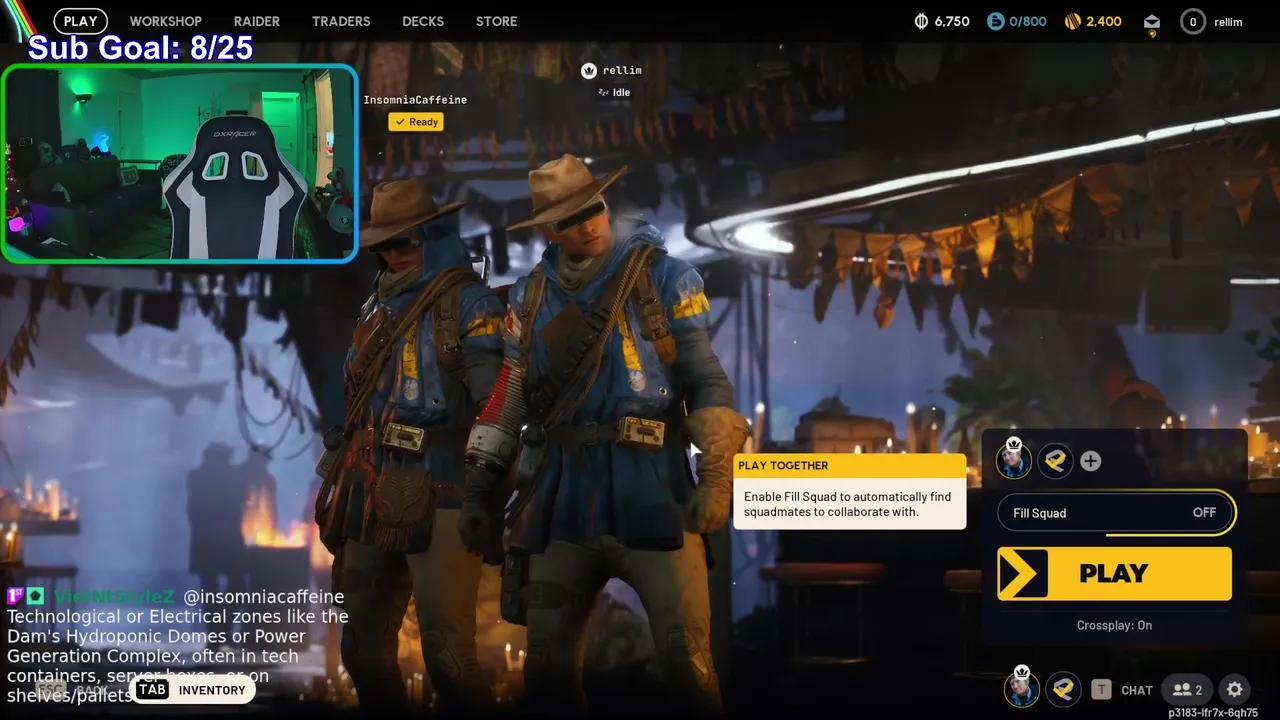Open the rellim profile name at top right
The width and height of the screenshot is (1280, 720).
coord(1228,21)
